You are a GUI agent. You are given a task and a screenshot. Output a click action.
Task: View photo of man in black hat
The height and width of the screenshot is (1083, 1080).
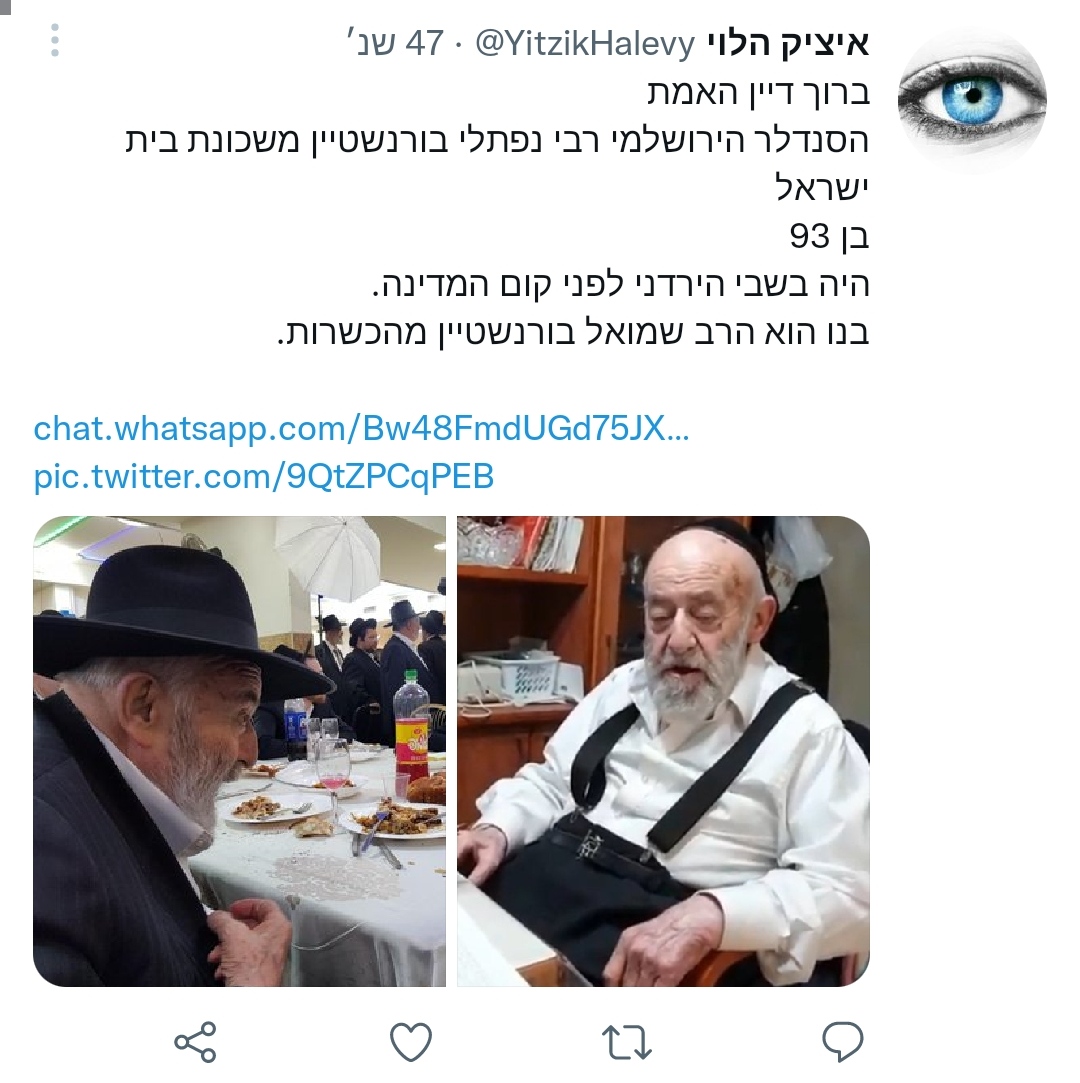(240, 751)
